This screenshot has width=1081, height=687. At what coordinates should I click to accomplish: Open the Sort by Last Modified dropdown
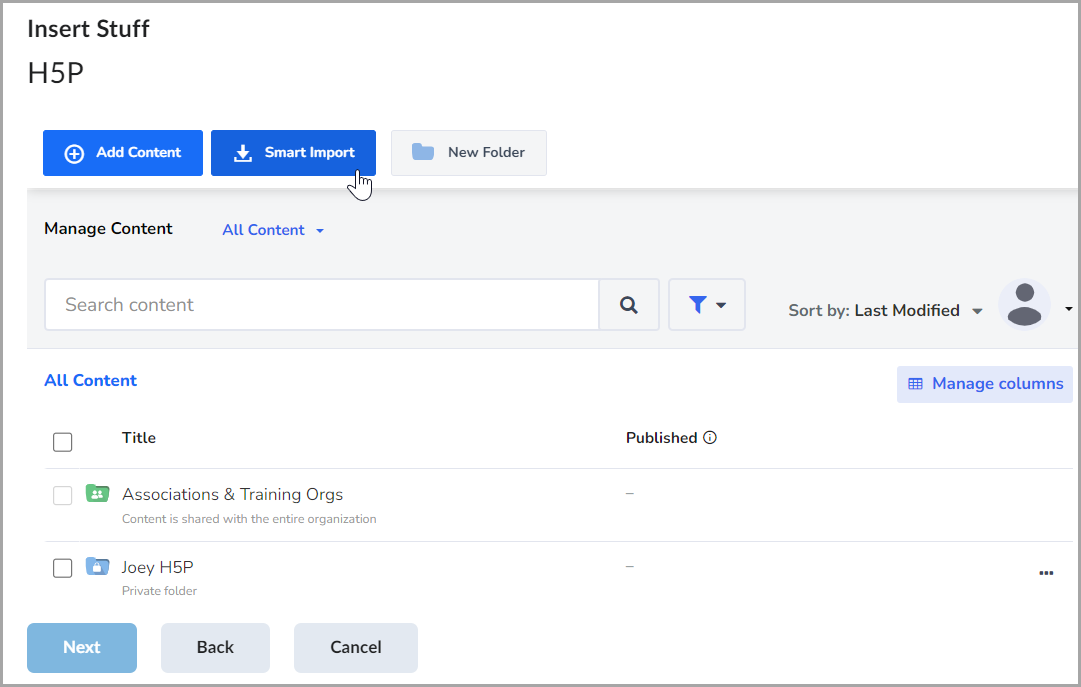tap(886, 311)
